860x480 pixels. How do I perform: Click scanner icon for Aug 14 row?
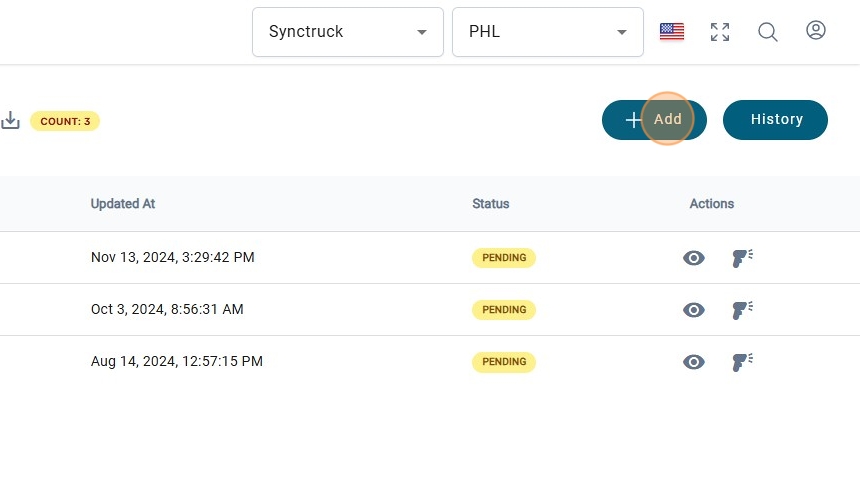coord(742,362)
